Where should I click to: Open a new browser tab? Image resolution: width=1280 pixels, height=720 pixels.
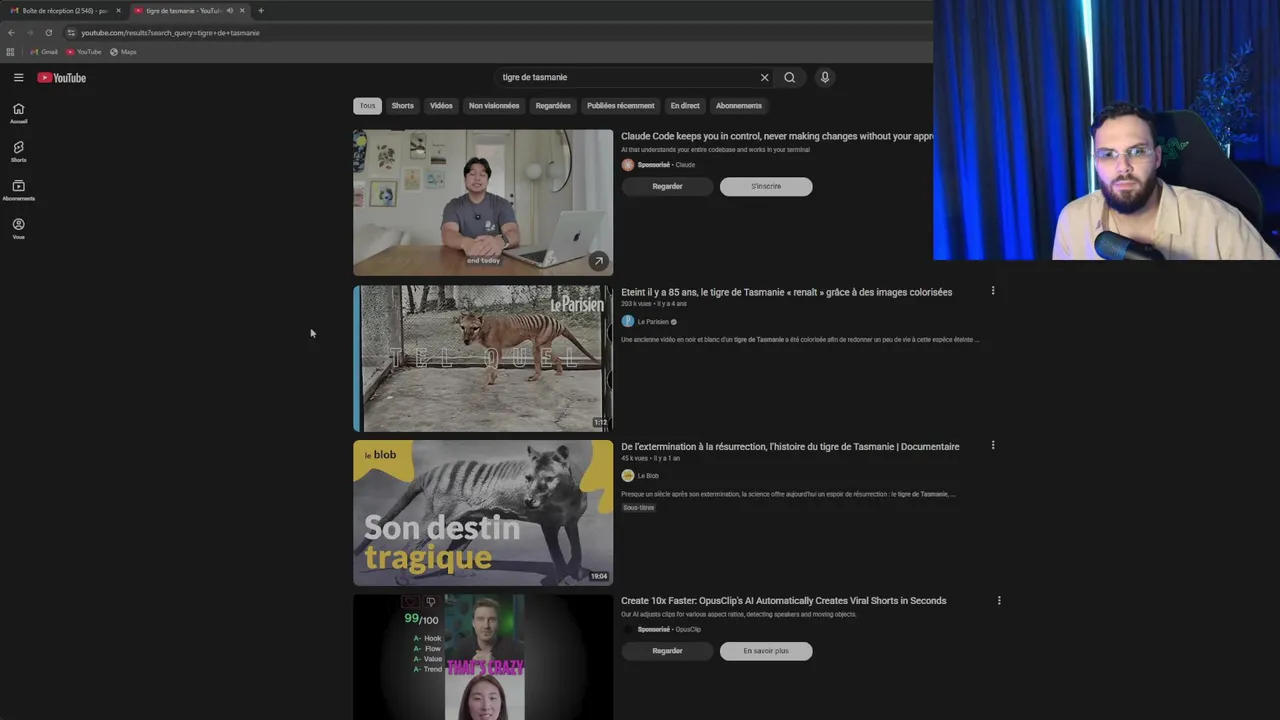point(261,11)
